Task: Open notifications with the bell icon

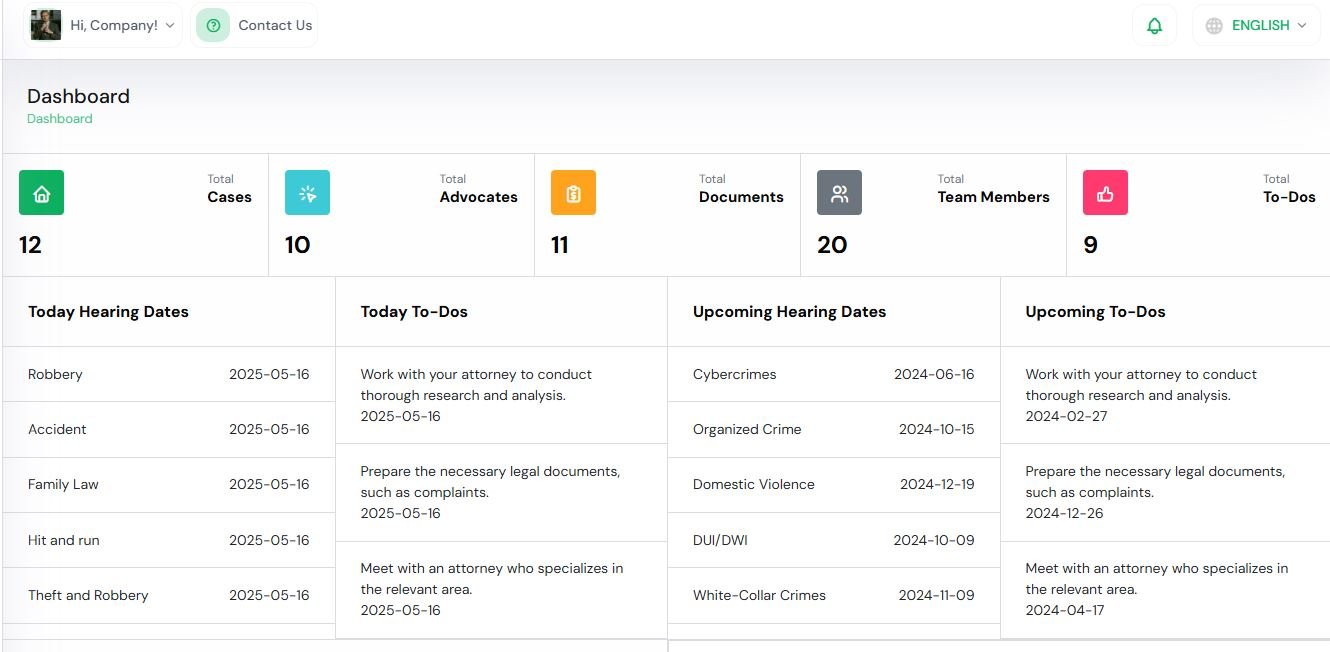Action: coord(1154,26)
